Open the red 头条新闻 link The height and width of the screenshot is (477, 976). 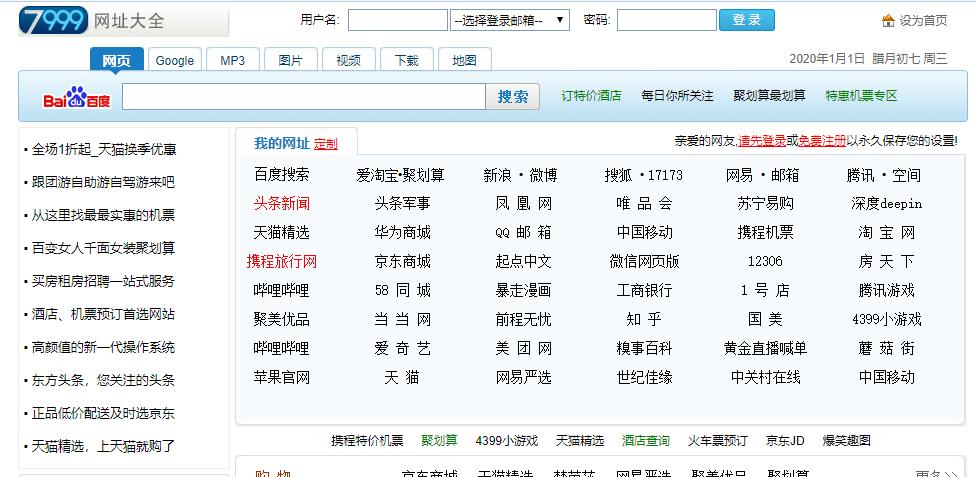(281, 204)
